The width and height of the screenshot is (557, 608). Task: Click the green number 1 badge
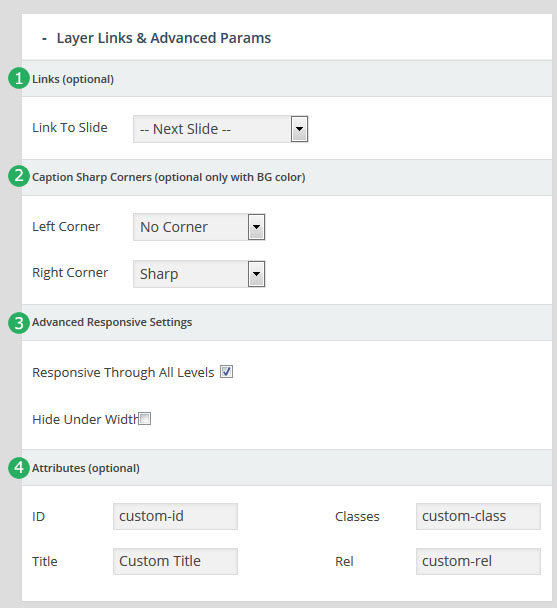19,78
